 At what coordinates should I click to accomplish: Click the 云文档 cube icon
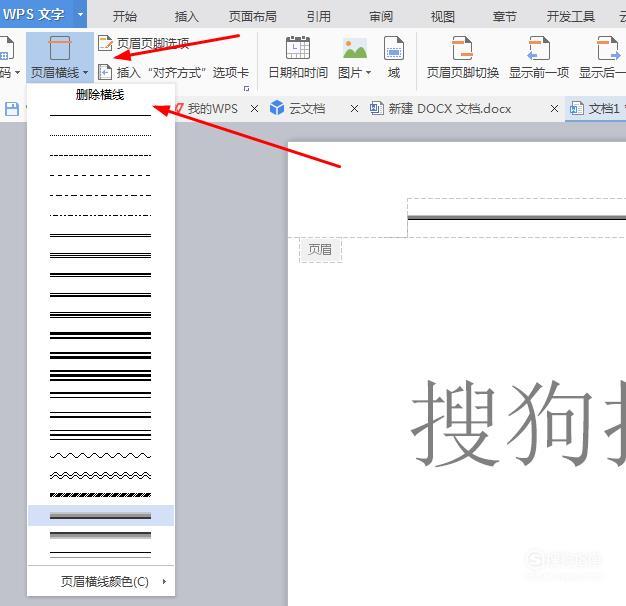(x=277, y=108)
